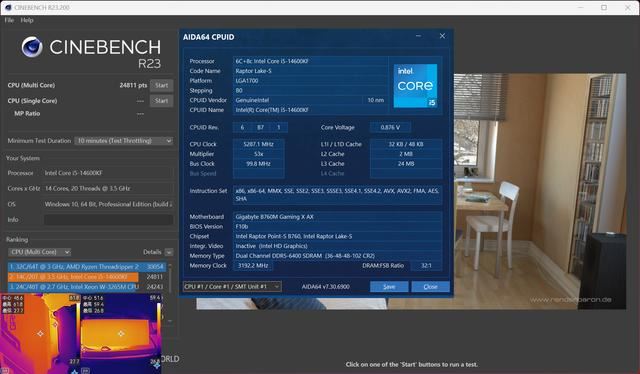Viewport: 640px width, 374px height.
Task: Open the CPU (Multi Core) ranking dropdown
Action: (40, 252)
